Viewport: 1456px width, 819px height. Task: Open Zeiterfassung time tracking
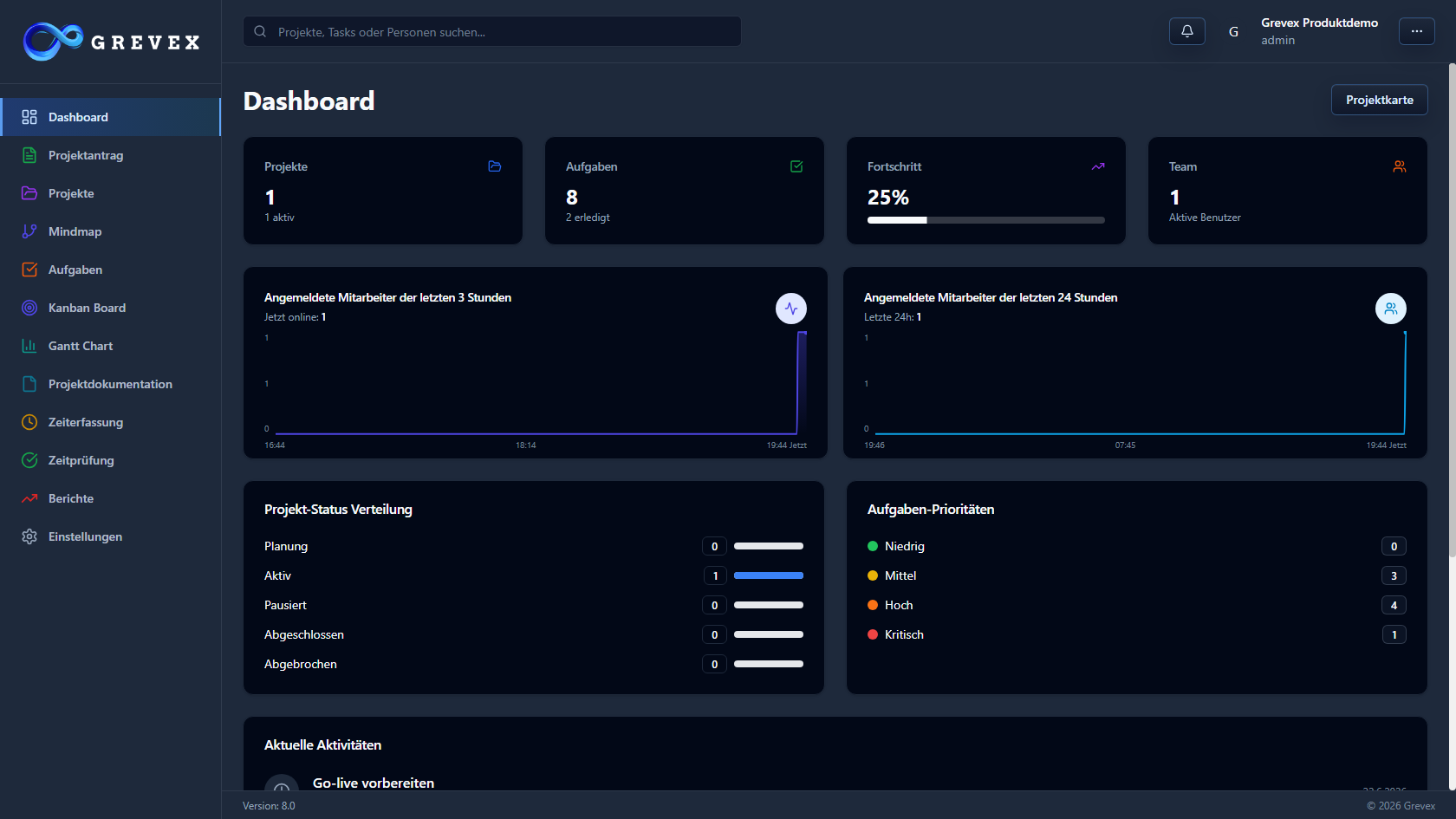pos(110,422)
